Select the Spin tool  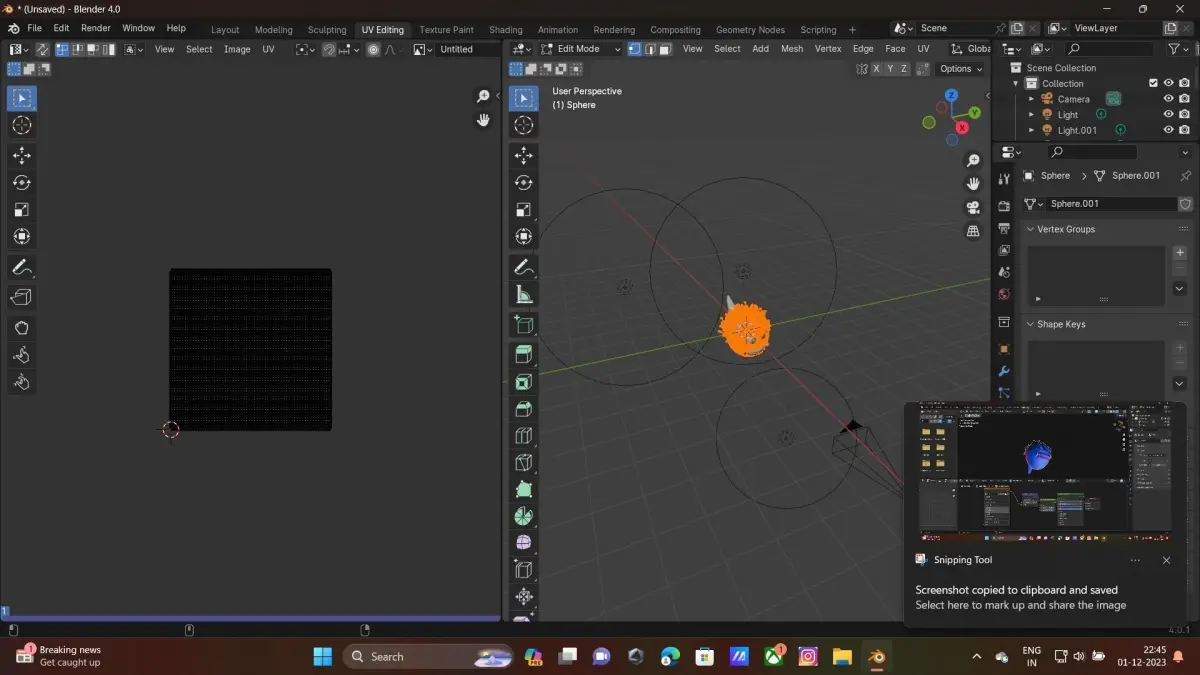click(523, 517)
